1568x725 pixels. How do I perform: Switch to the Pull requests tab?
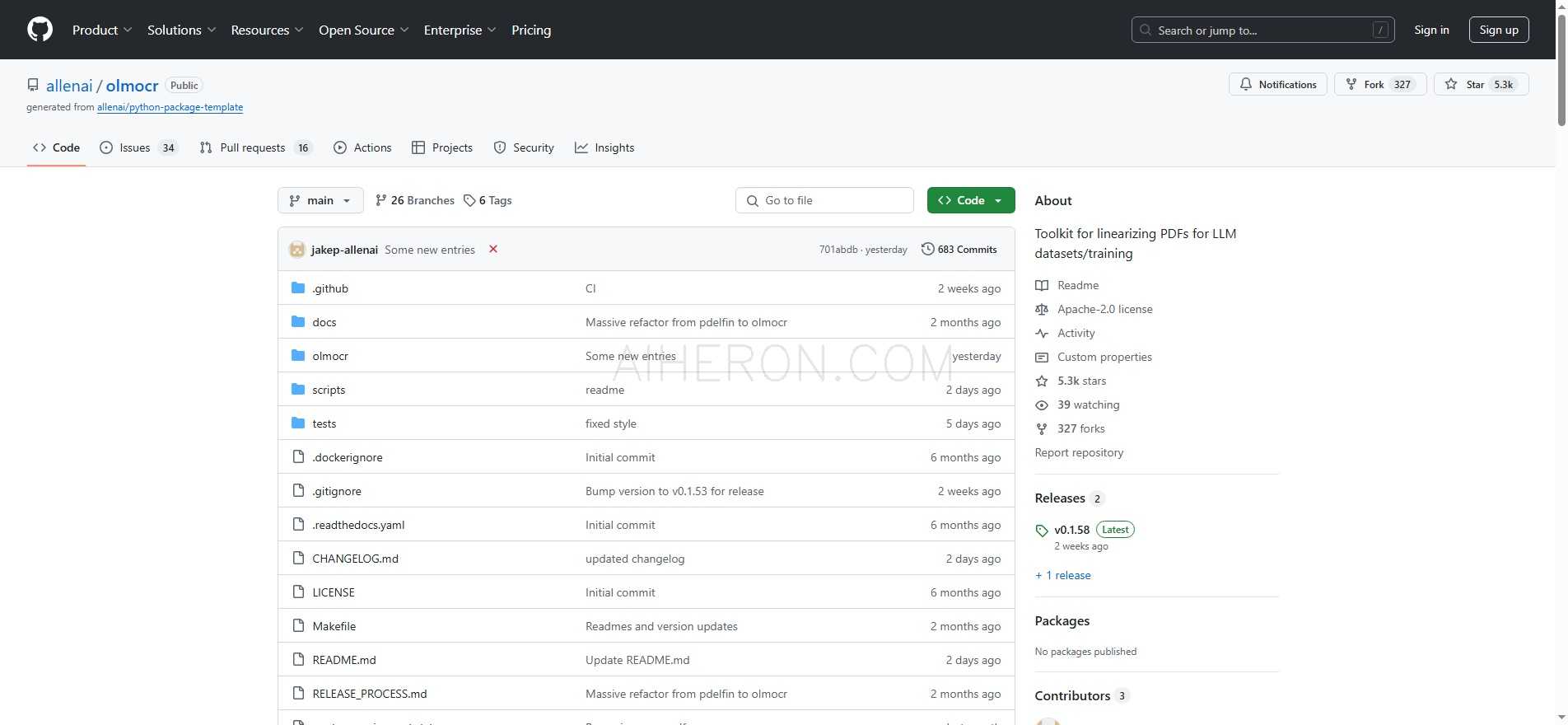click(256, 147)
